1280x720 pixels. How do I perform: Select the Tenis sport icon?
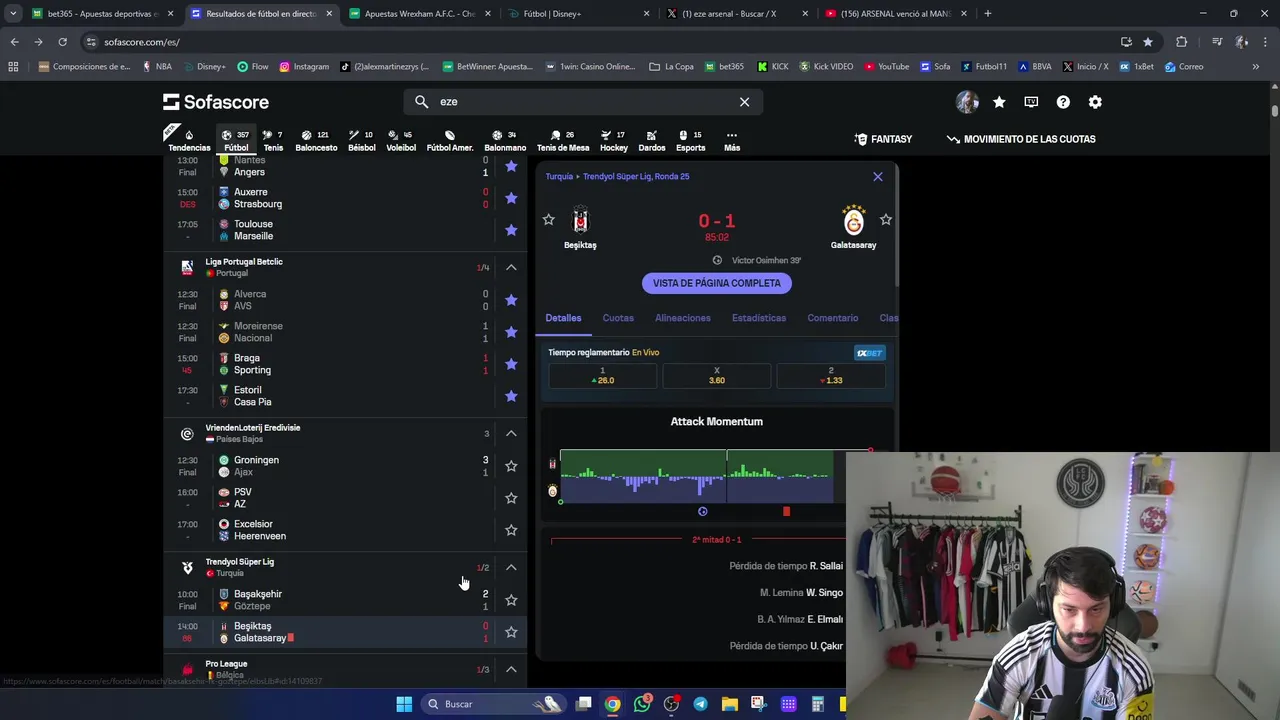[x=273, y=140]
